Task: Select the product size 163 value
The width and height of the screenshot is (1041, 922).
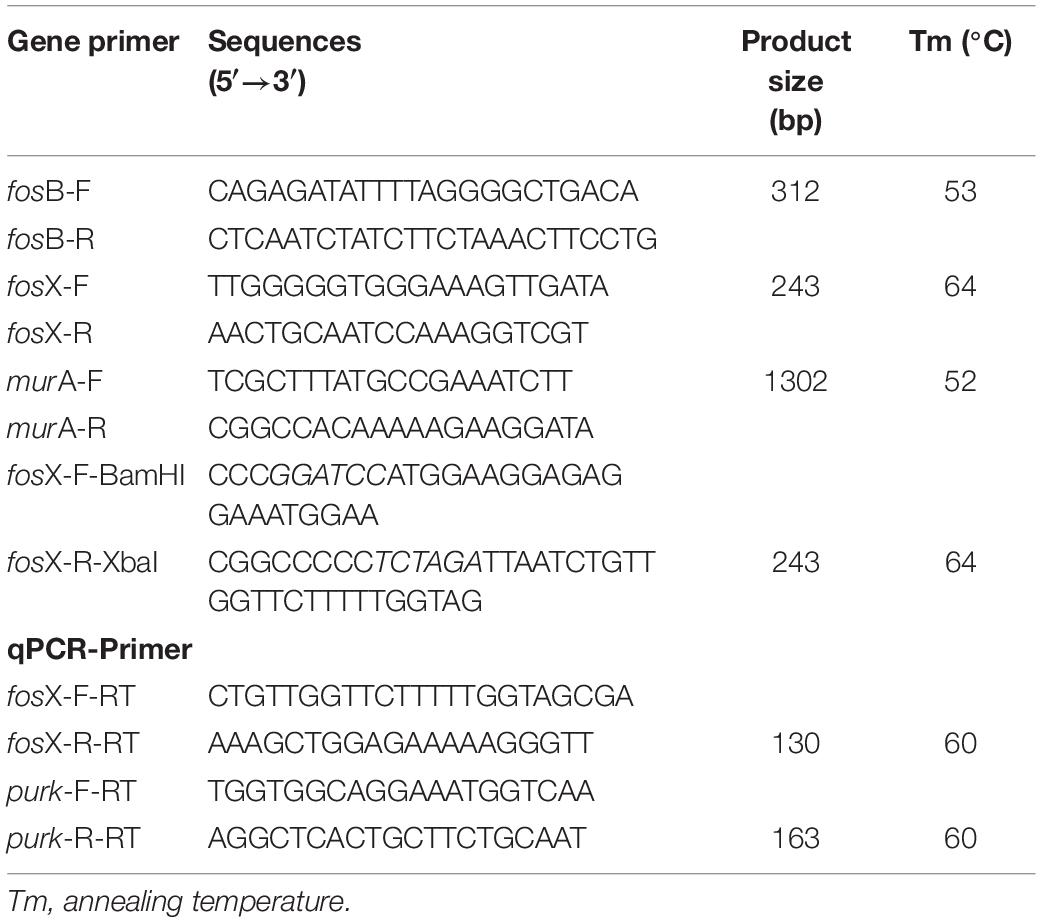Action: (x=795, y=838)
